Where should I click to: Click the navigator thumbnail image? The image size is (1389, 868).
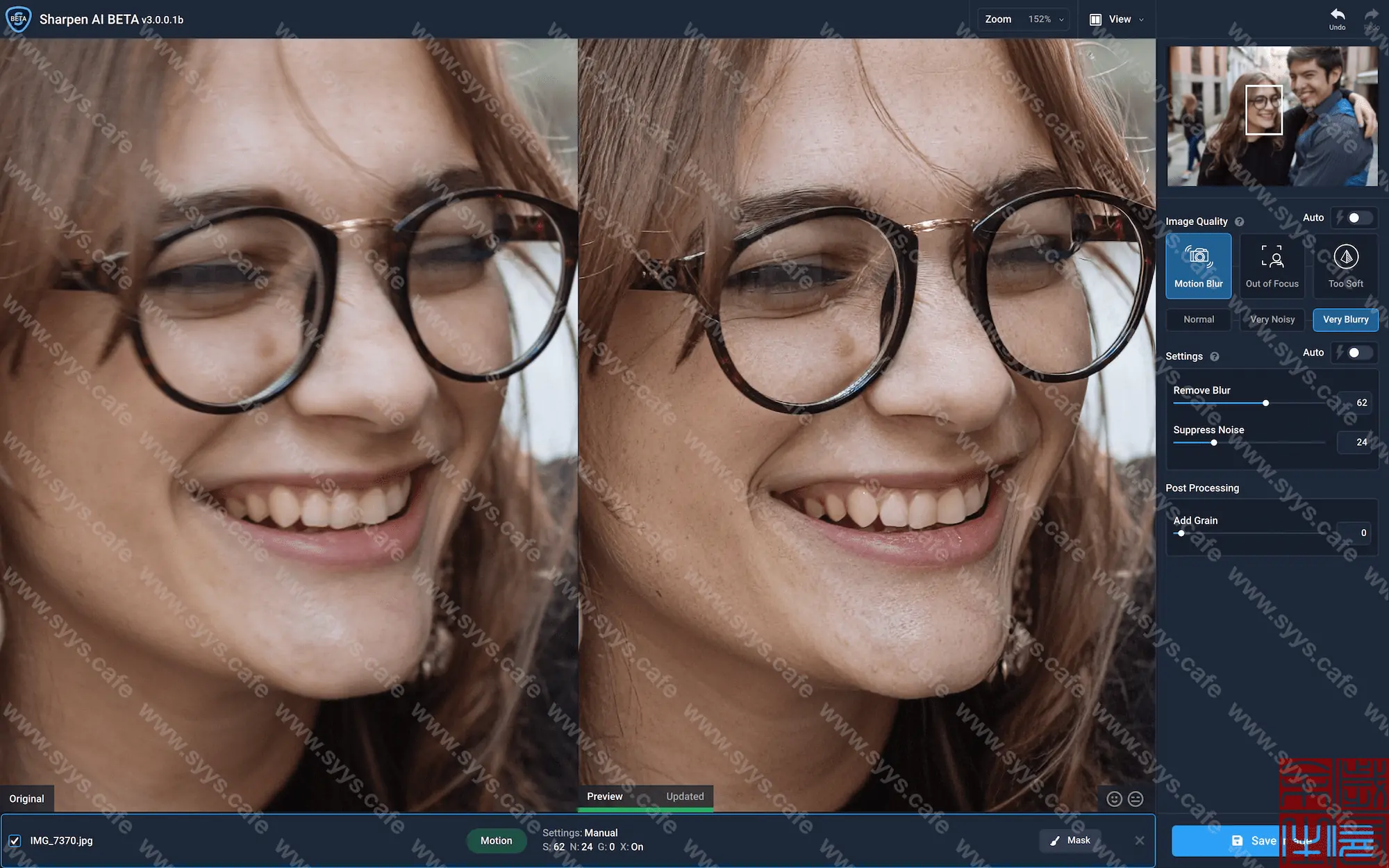click(x=1272, y=116)
